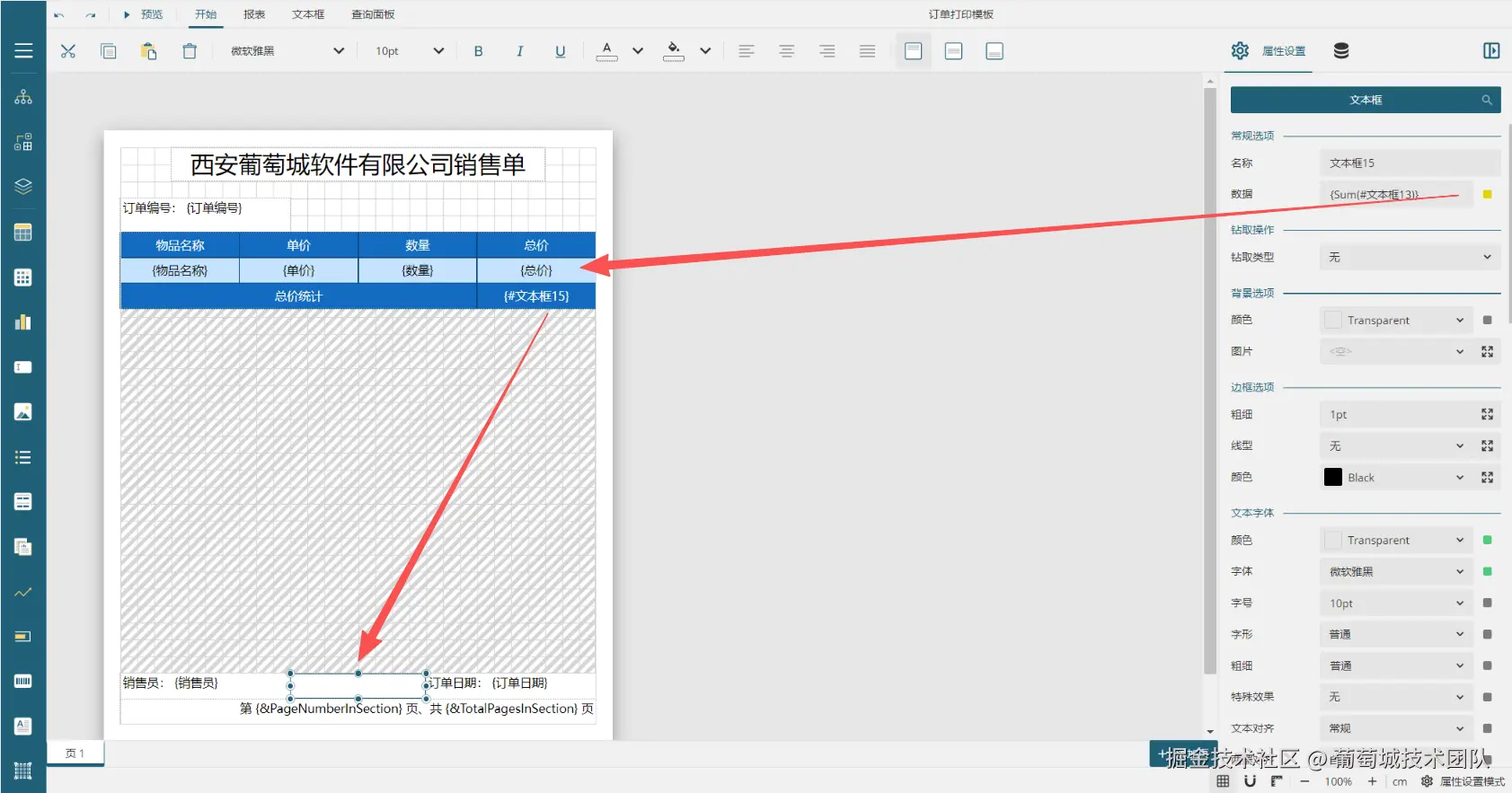1512x793 pixels.
Task: Align text center
Action: [x=787, y=51]
